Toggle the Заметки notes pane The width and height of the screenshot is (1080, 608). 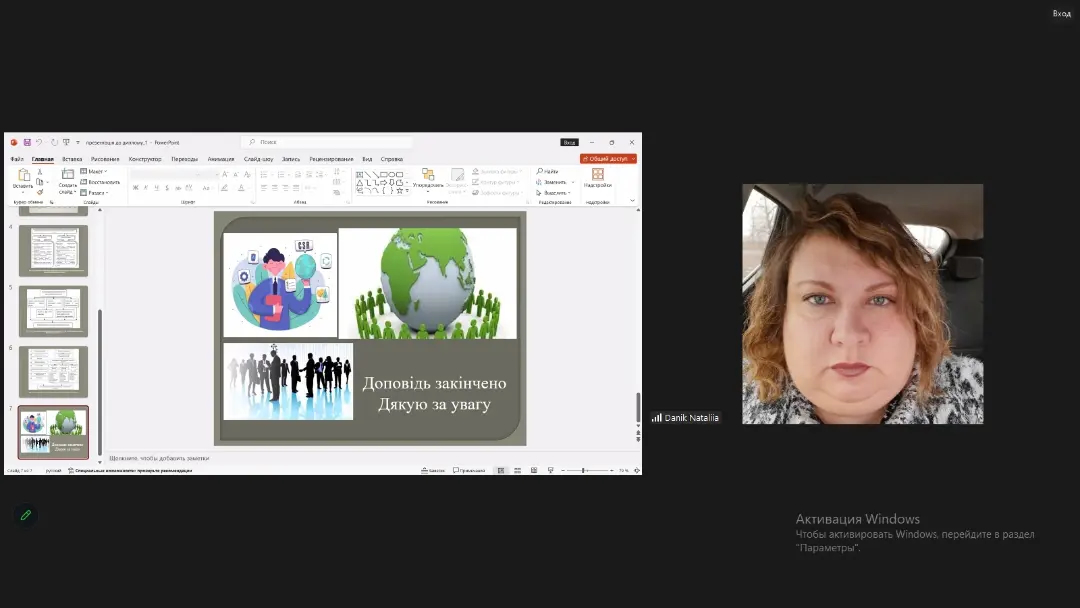pos(433,470)
